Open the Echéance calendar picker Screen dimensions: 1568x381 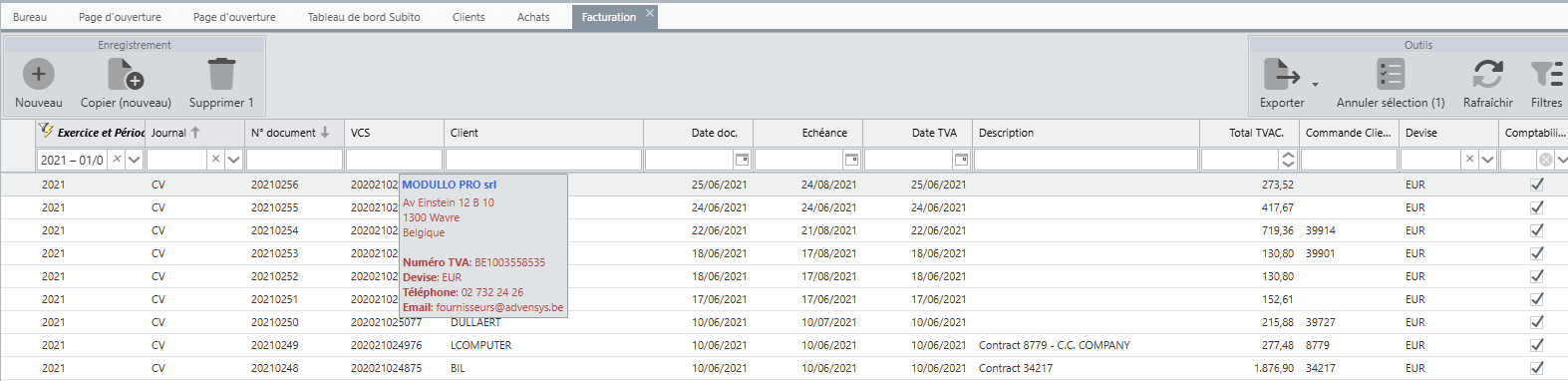pyautogui.click(x=851, y=160)
